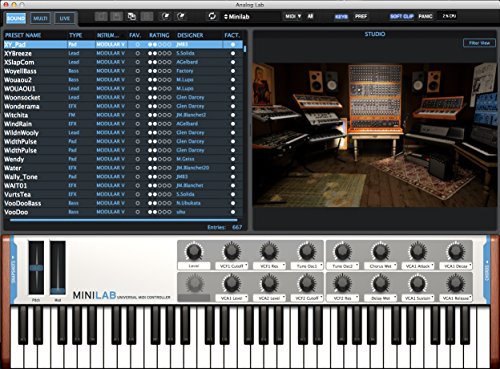Click the studio synthesizer room image
500x369 pixels.
(x=374, y=135)
